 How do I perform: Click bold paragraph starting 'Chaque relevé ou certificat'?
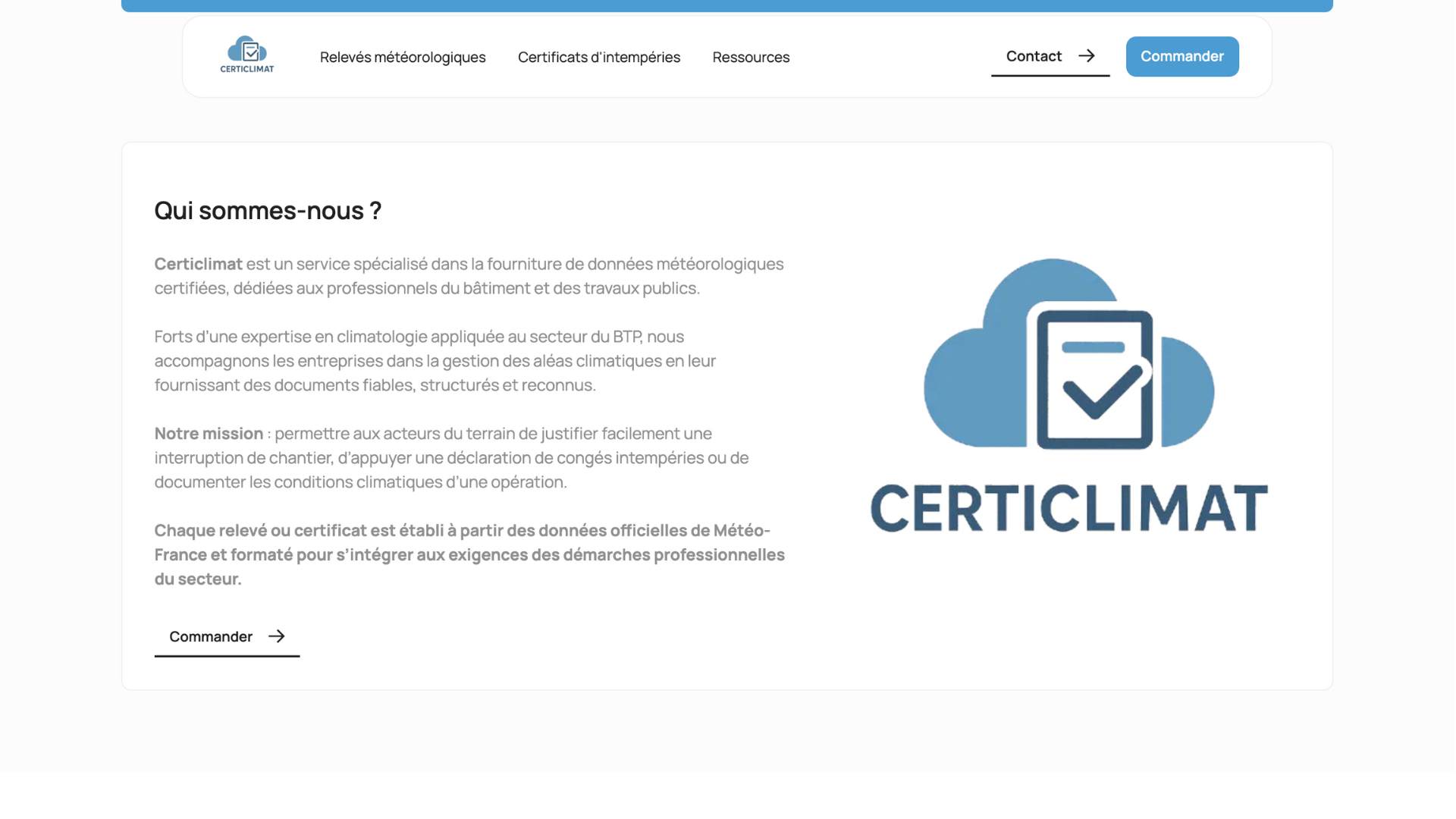tap(469, 555)
